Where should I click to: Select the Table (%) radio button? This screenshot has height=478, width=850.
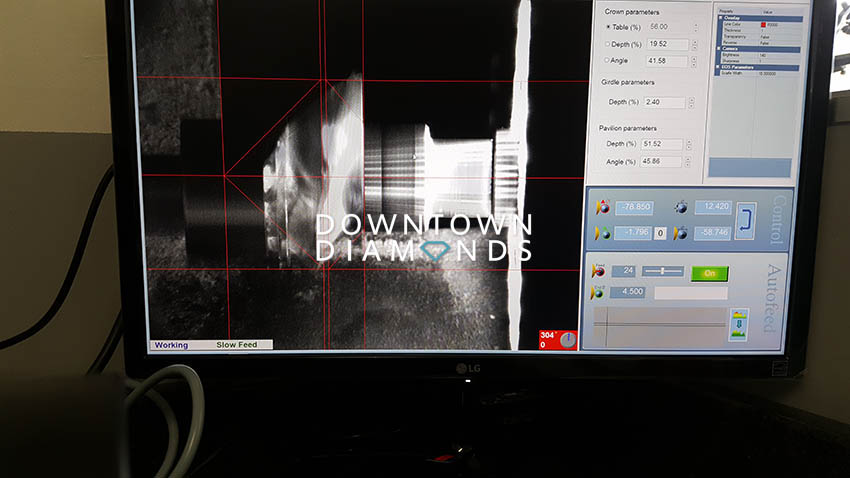(608, 27)
